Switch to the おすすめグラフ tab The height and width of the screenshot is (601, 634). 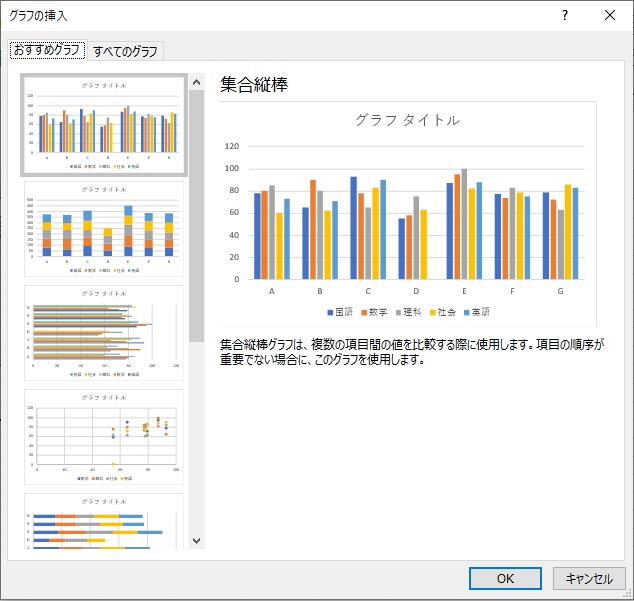click(x=47, y=51)
